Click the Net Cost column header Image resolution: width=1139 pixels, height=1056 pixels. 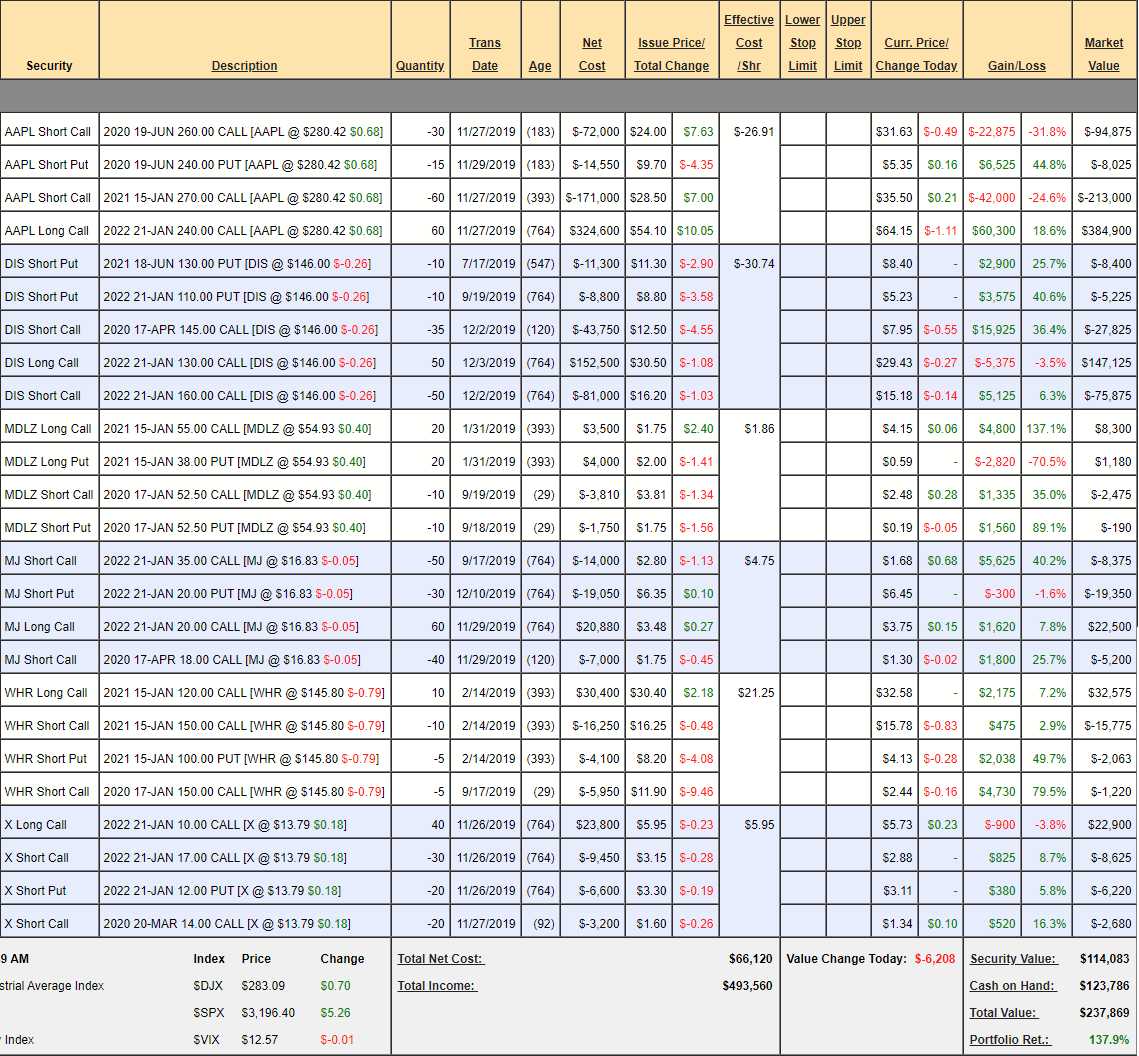(592, 54)
